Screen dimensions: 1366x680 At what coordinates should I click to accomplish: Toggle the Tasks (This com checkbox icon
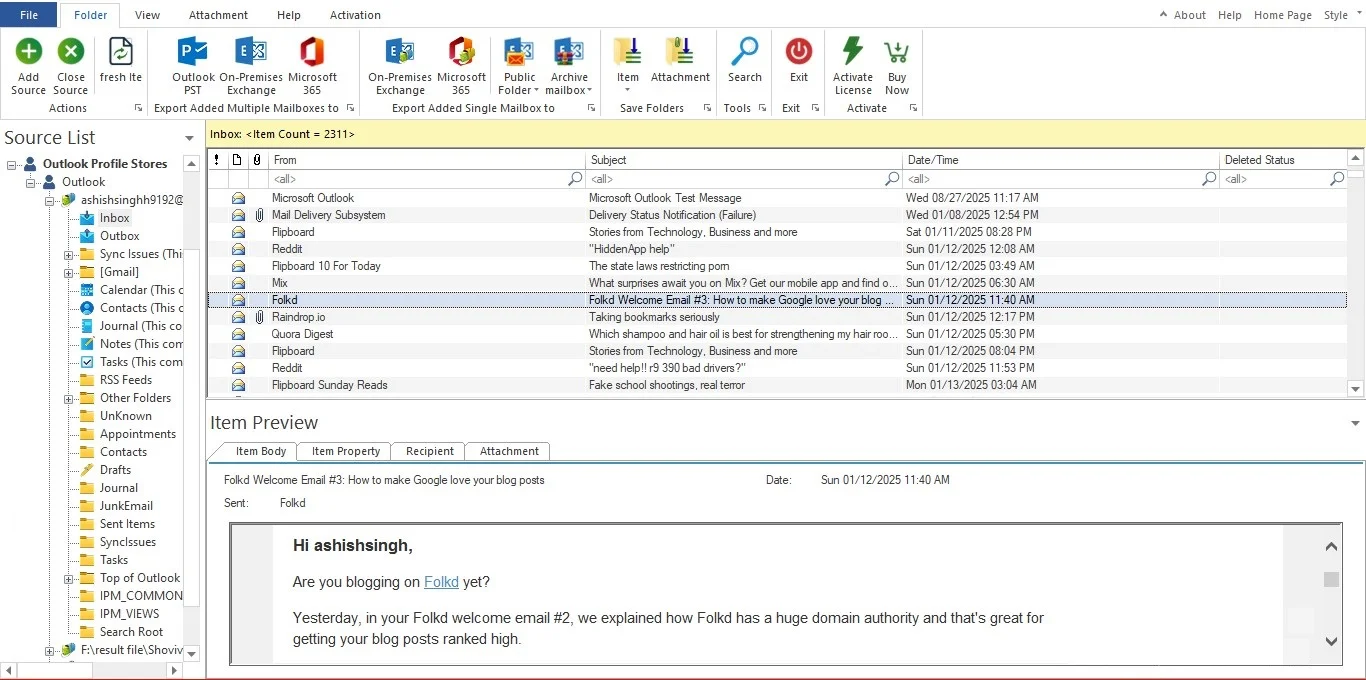[87, 362]
